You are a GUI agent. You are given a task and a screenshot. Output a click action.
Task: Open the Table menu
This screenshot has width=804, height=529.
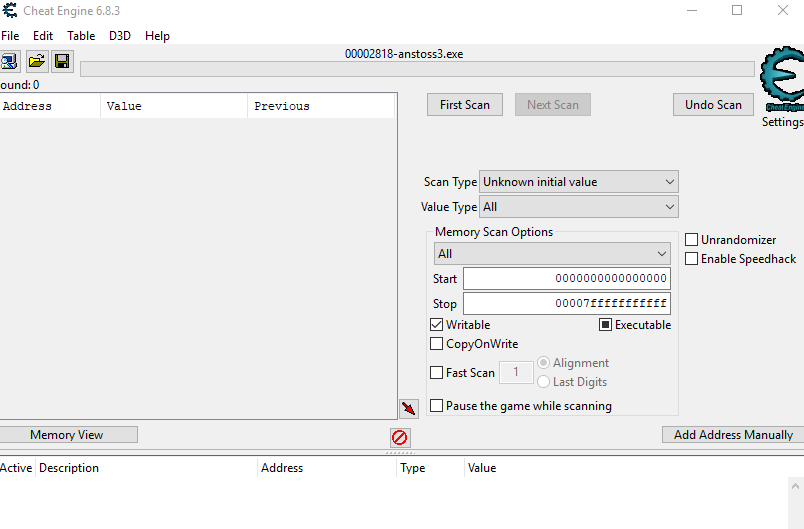pyautogui.click(x=81, y=36)
